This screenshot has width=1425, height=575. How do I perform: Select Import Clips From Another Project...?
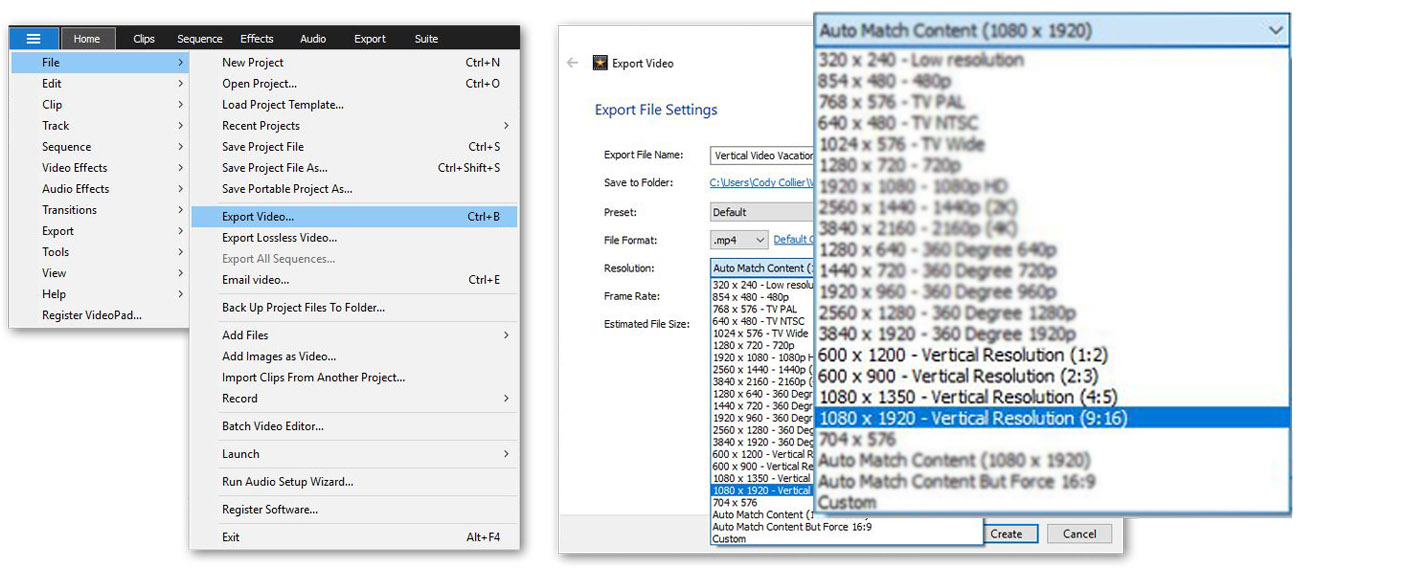354,377
